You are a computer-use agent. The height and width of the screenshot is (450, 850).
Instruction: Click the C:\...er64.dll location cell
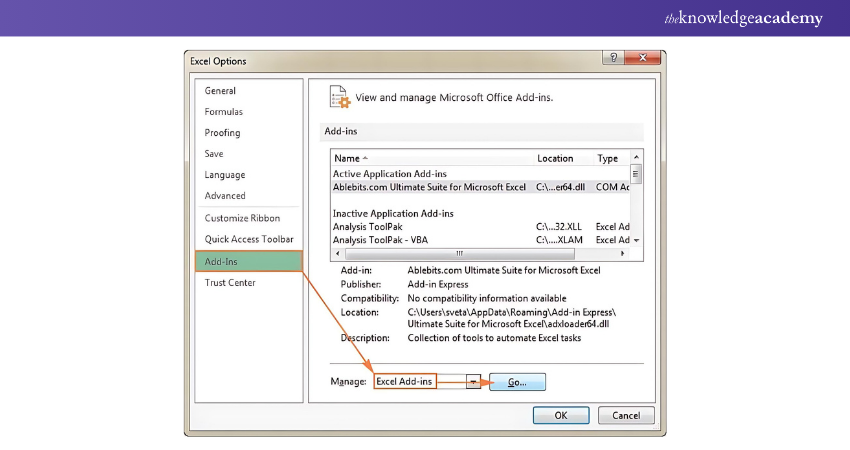pyautogui.click(x=561, y=187)
